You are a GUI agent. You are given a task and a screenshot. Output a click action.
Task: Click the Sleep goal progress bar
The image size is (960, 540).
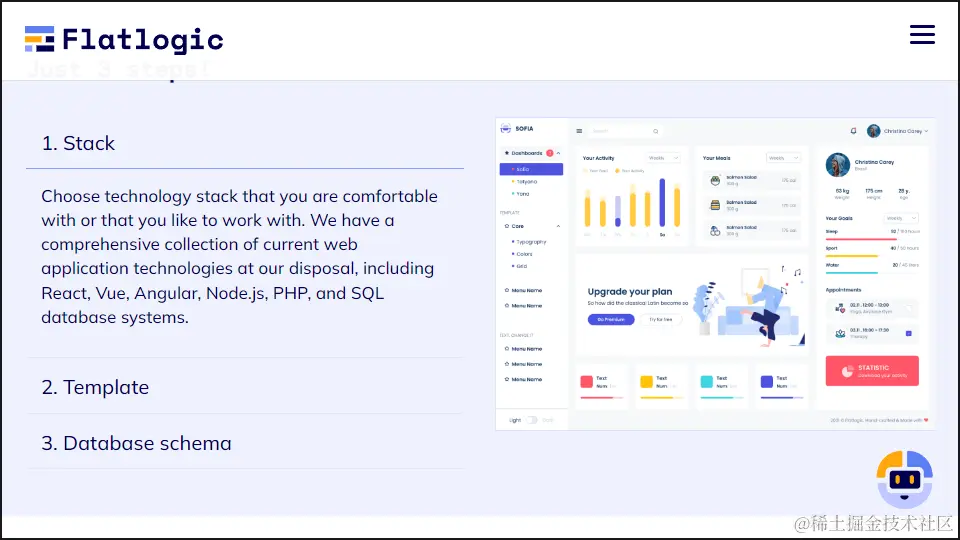coord(872,239)
